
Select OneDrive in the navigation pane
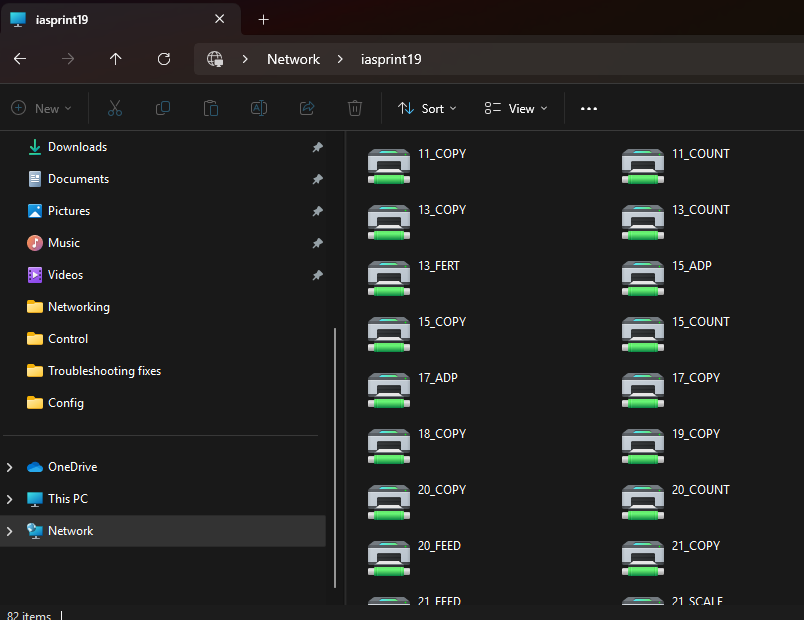[72, 467]
